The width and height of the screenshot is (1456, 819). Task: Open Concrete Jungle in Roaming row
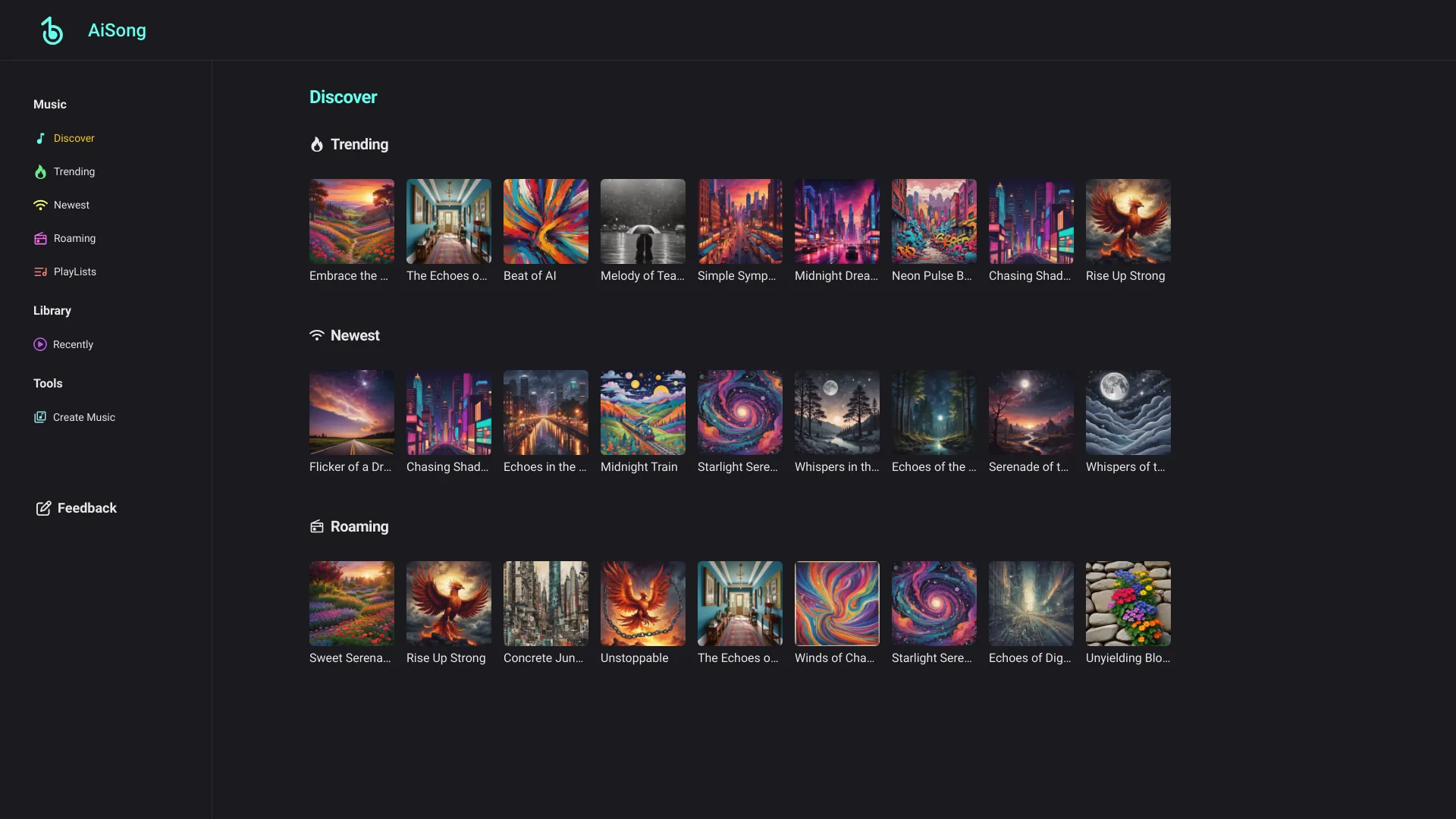pos(545,604)
